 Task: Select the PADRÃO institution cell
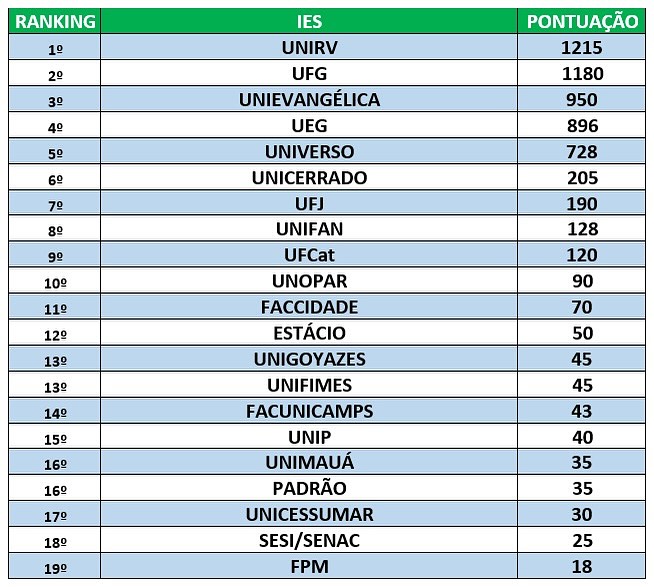(x=309, y=488)
